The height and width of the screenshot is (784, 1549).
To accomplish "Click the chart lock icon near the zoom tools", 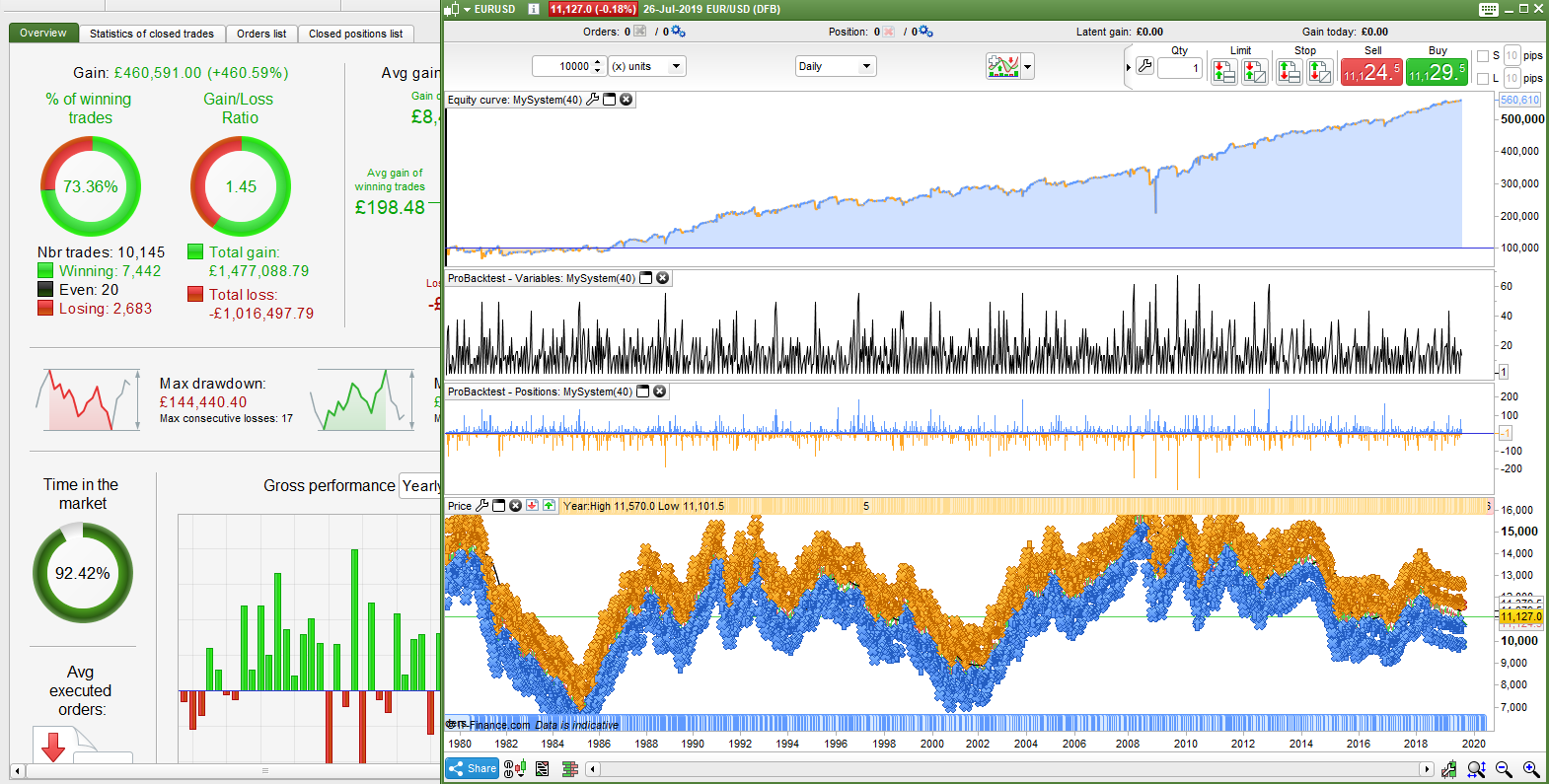I will point(1448,768).
